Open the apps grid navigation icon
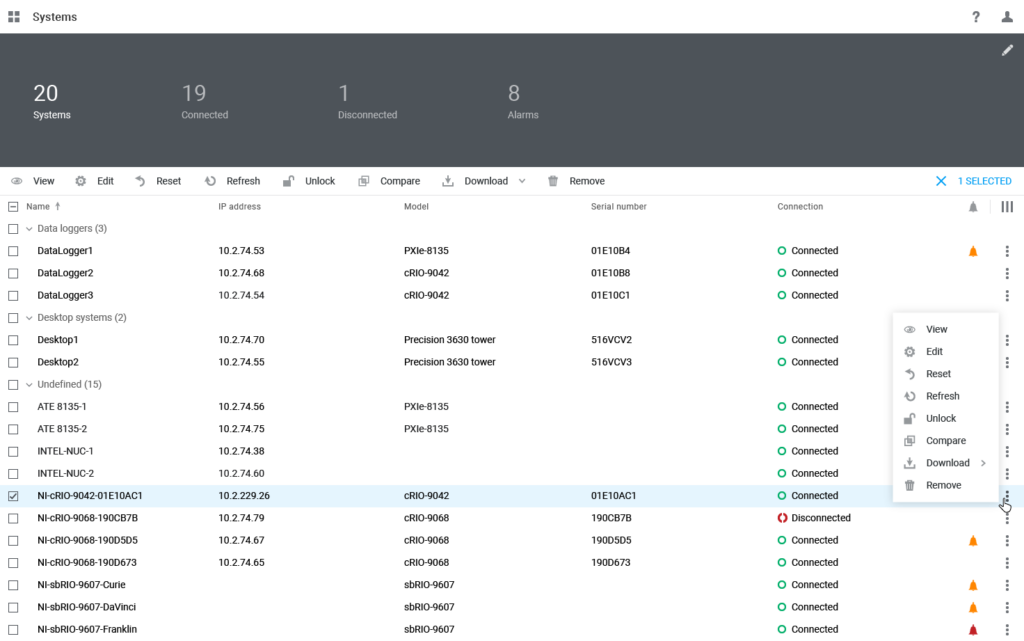Screen dimensions: 1024x641 [14, 16]
